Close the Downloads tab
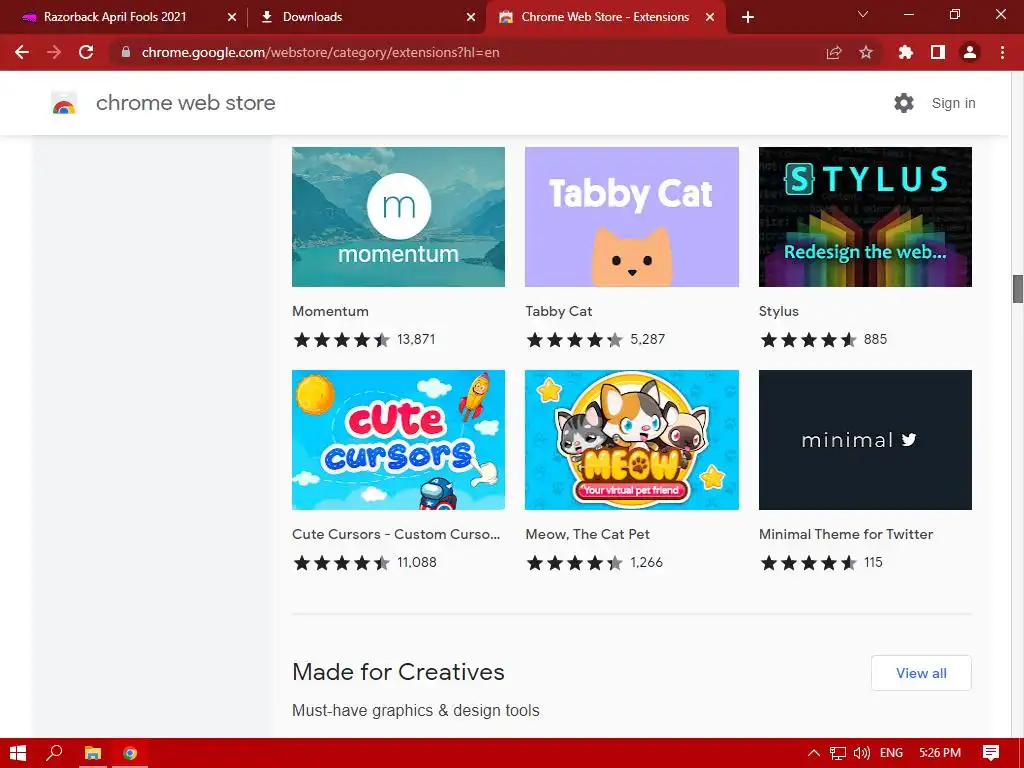1024x768 pixels. point(471,17)
